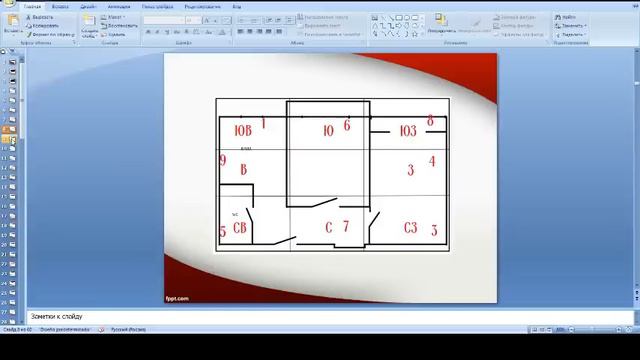This screenshot has height=360, width=640.
Task: Toggle text shadow formatting
Action: click(x=187, y=31)
